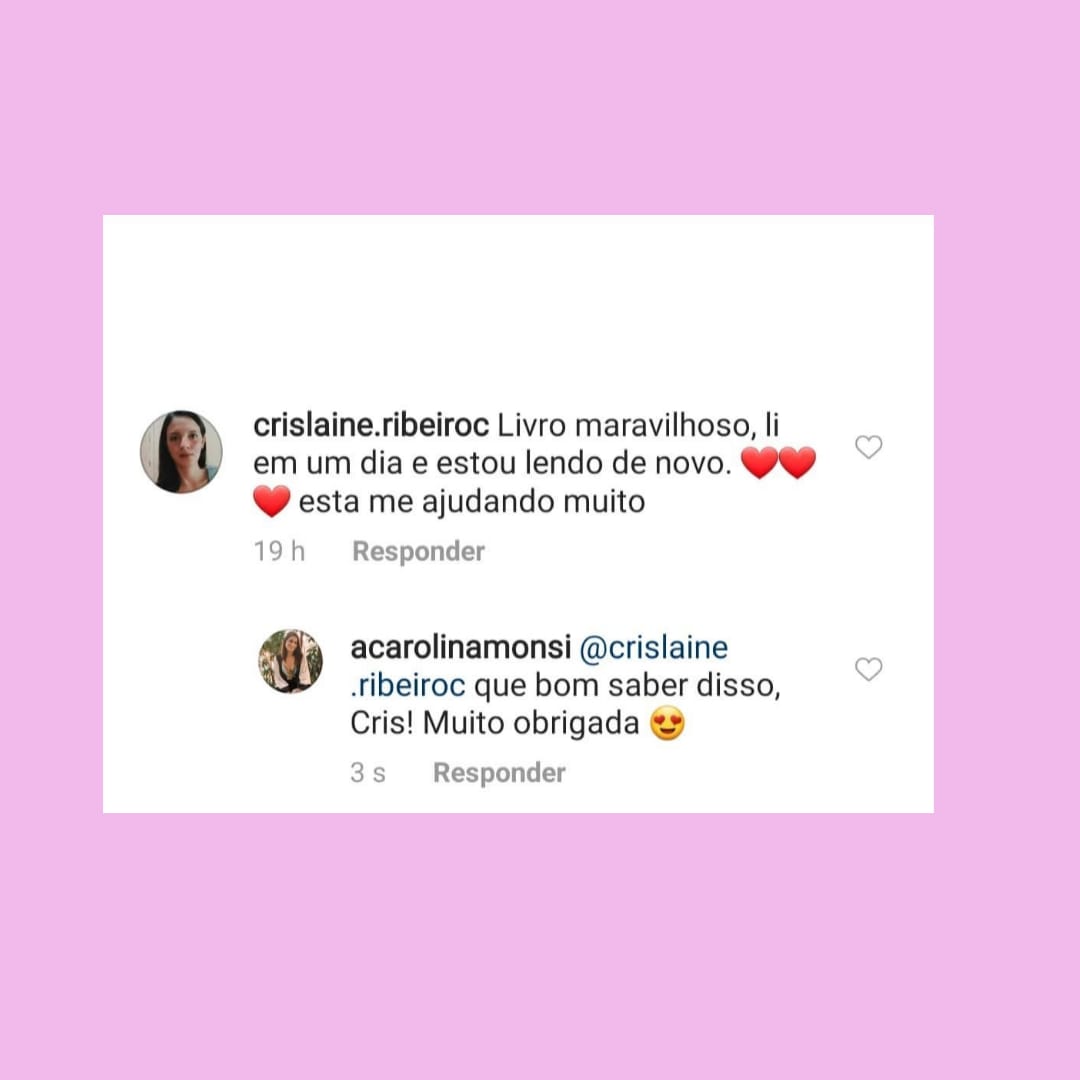Viewport: 1080px width, 1080px height.
Task: Click Responder under the 19 h comment
Action: pos(418,552)
